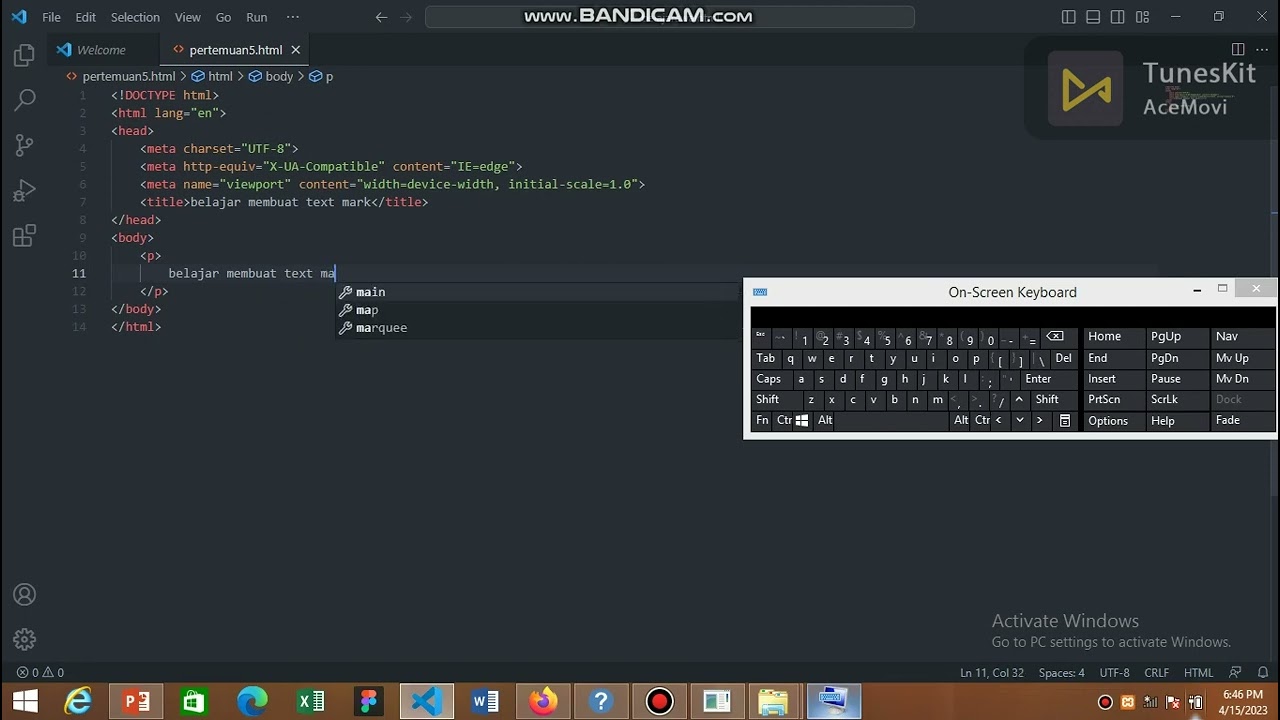
Task: Open Excel from the taskbar
Action: point(311,701)
